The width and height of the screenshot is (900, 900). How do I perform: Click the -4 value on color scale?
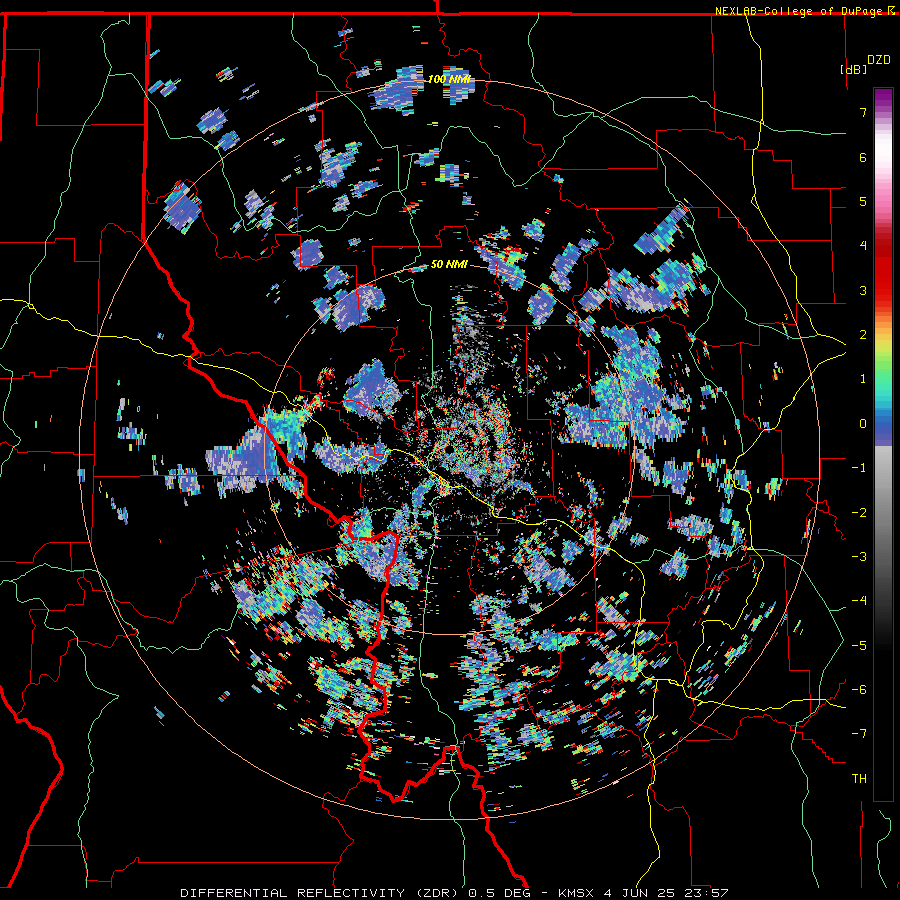pyautogui.click(x=859, y=600)
